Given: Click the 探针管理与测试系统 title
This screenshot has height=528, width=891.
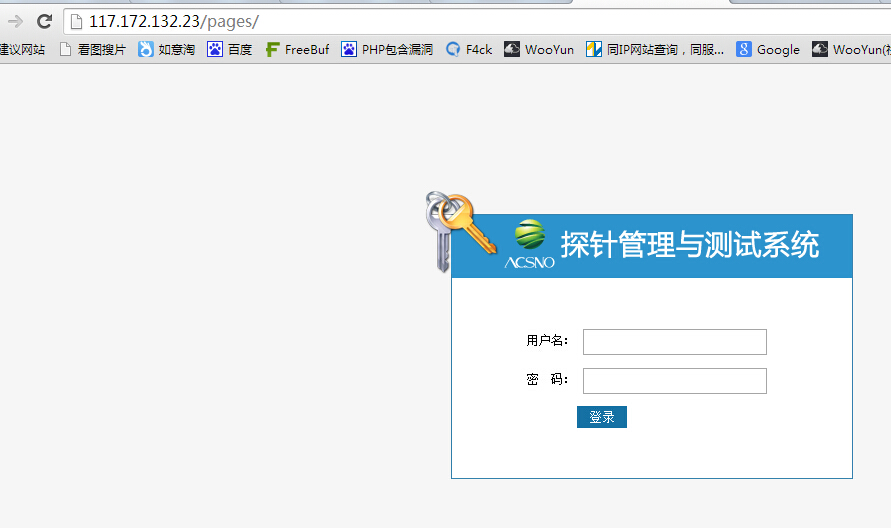Looking at the screenshot, I should pos(690,245).
